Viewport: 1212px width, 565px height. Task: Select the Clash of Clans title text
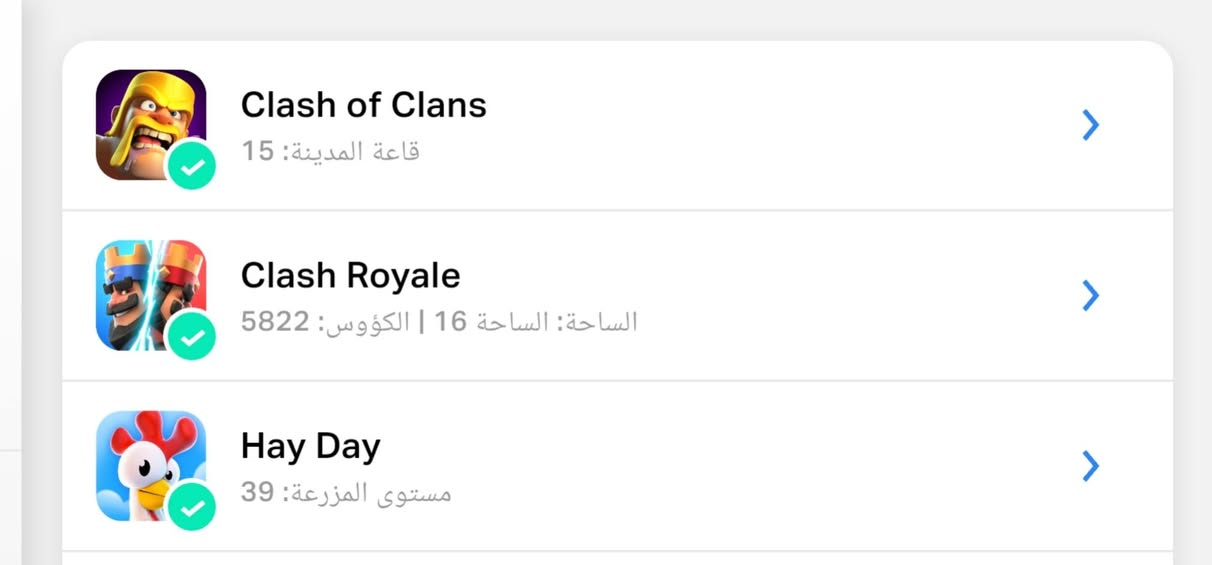[x=363, y=105]
